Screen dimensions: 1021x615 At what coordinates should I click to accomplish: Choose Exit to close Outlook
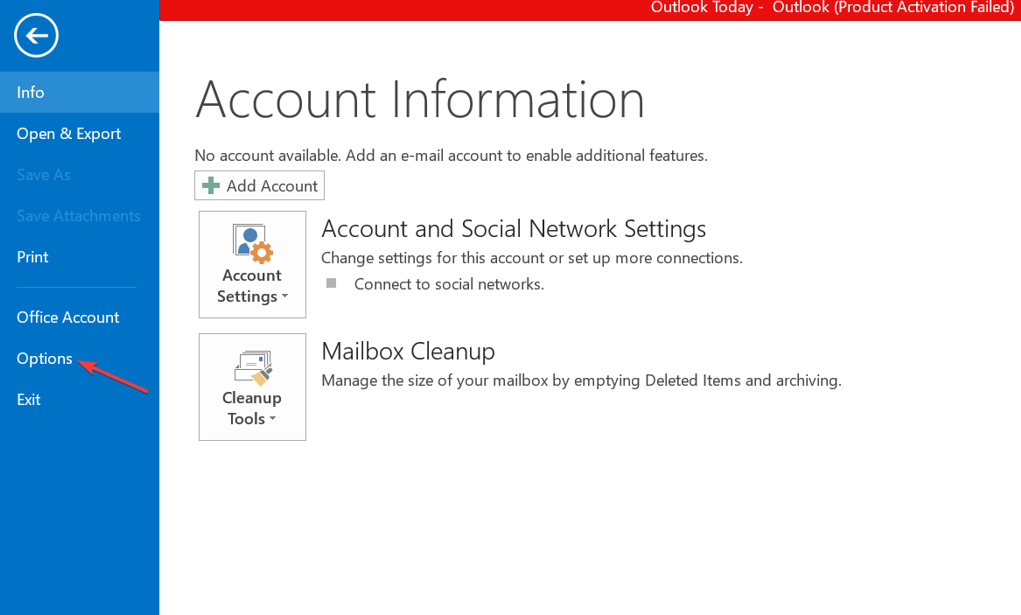pyautogui.click(x=79, y=399)
